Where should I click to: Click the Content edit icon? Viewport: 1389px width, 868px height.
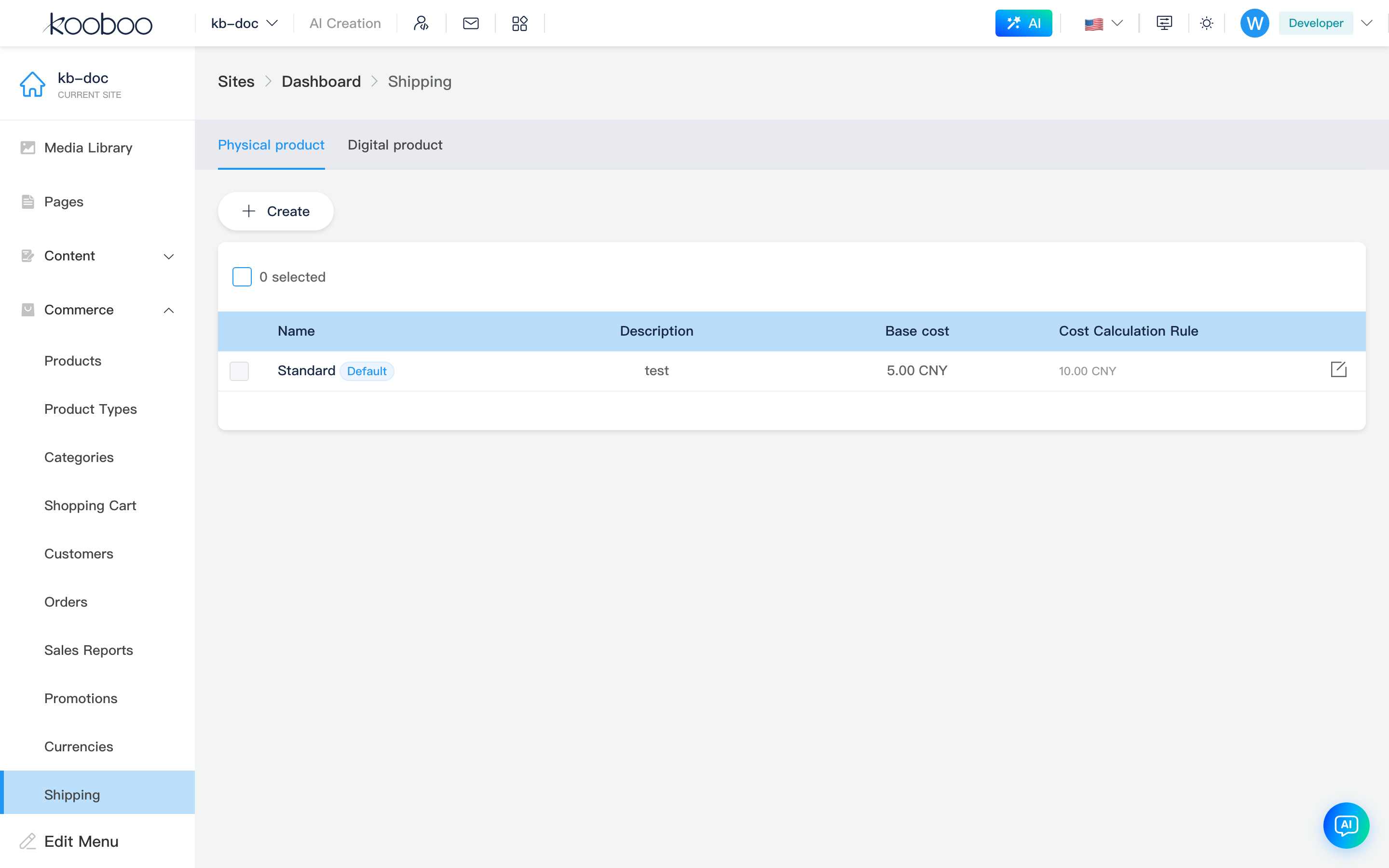(27, 256)
